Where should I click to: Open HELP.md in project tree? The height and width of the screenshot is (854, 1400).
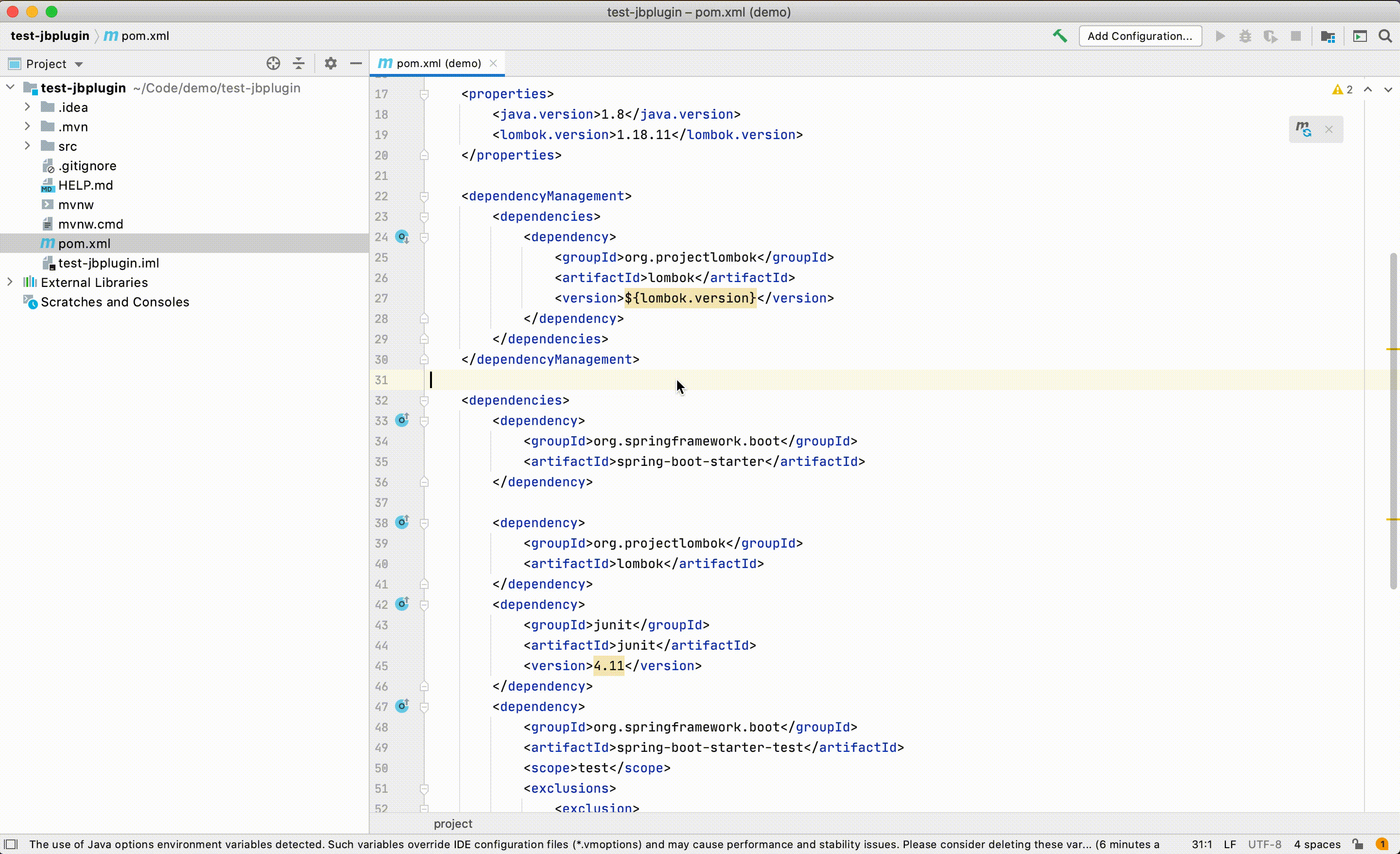tap(85, 185)
